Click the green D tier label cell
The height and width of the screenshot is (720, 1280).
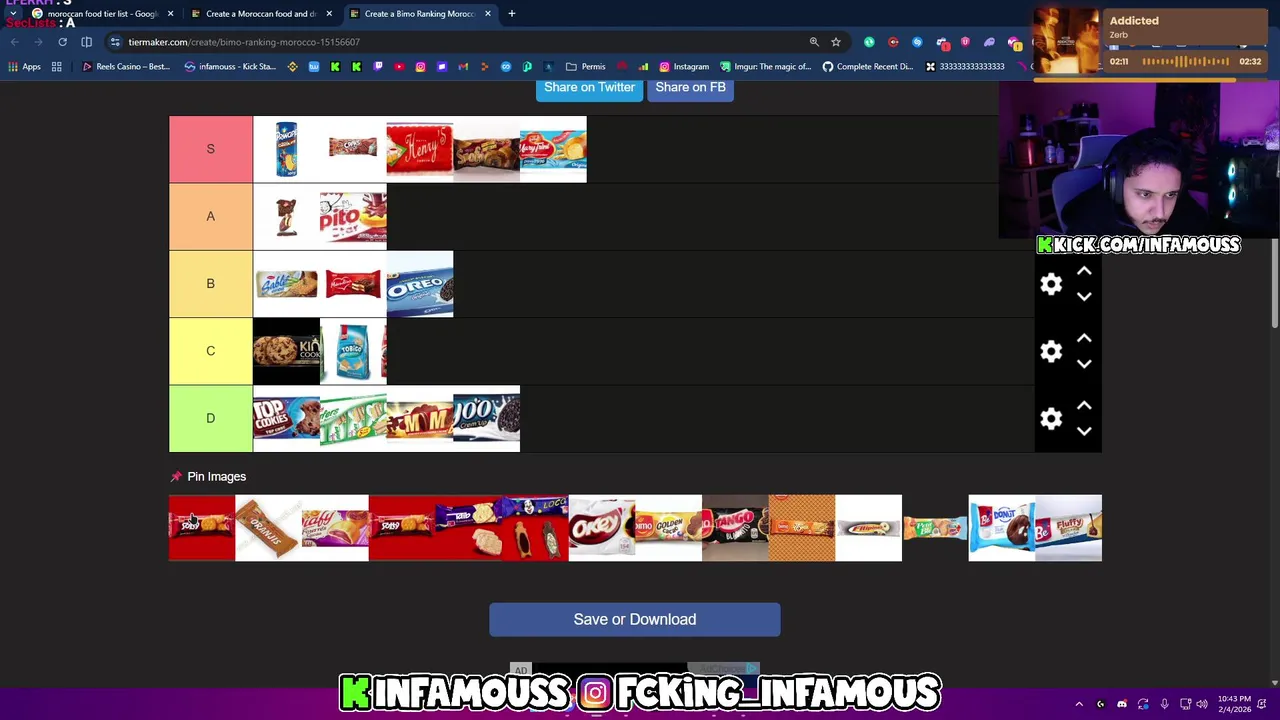point(210,418)
